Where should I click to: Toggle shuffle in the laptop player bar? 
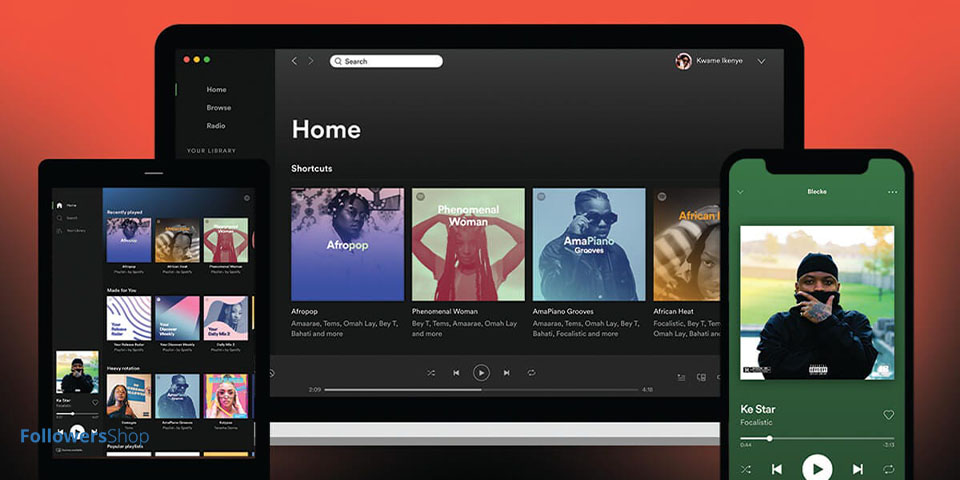pos(431,372)
